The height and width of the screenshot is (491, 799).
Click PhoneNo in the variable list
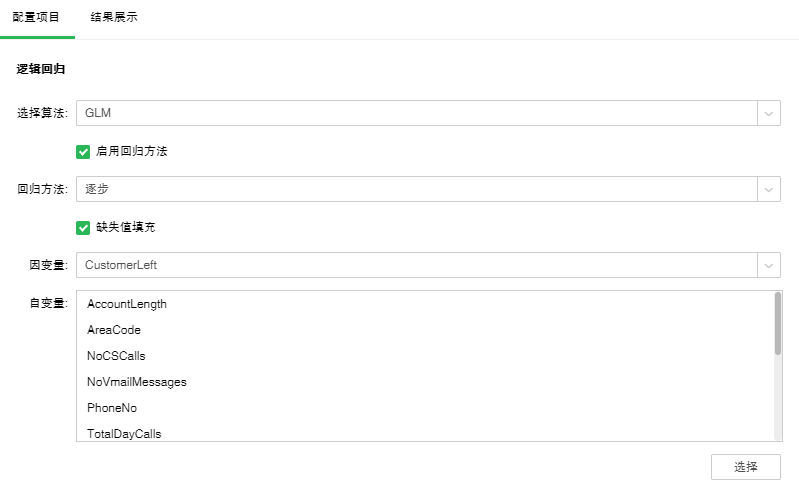coord(112,408)
